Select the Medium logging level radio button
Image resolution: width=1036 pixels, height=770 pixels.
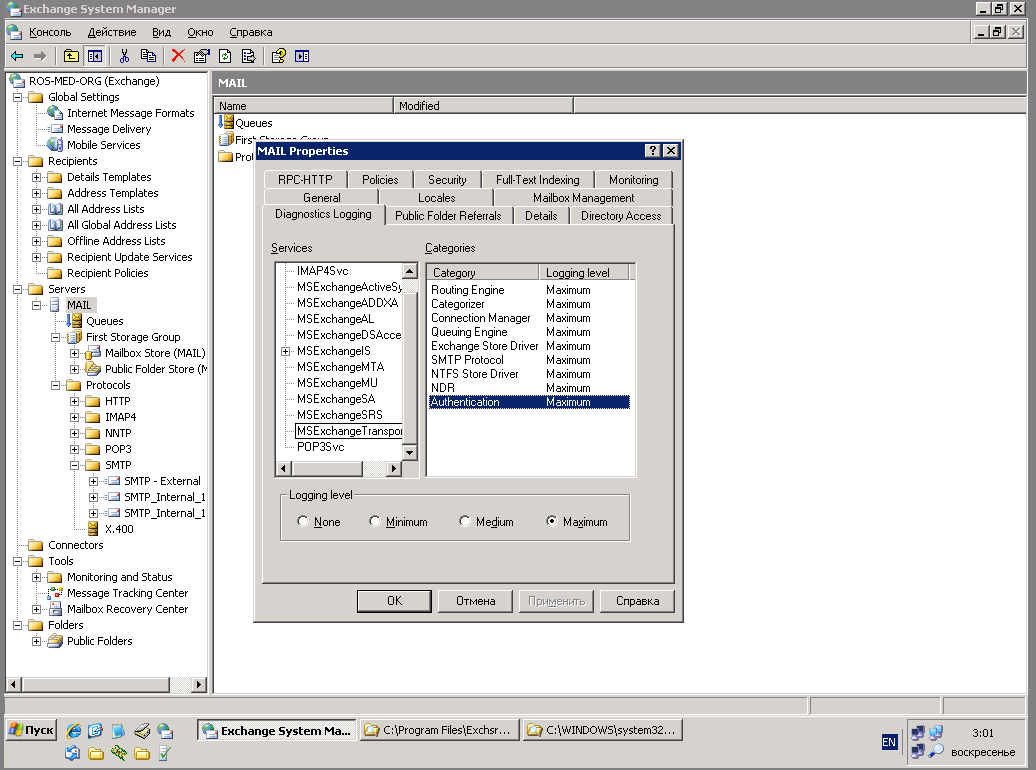pyautogui.click(x=464, y=521)
